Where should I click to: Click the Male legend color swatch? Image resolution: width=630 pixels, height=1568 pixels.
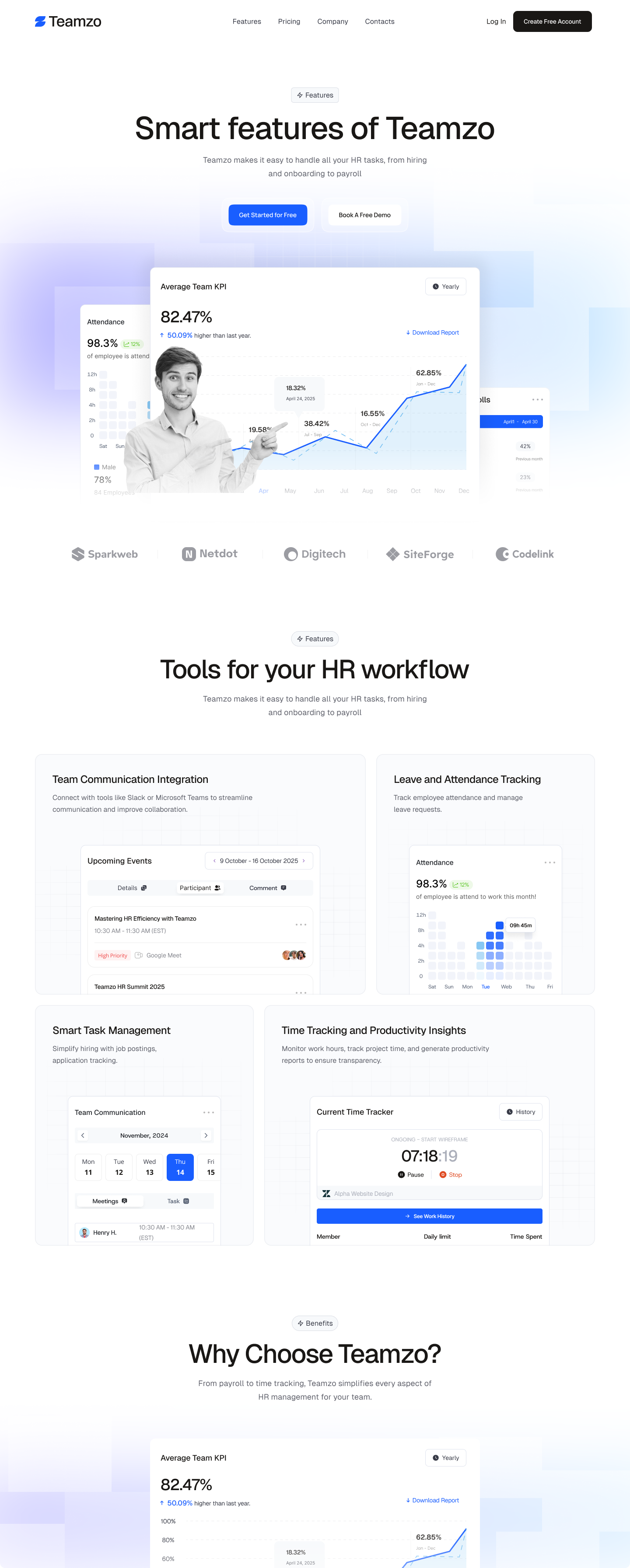tap(96, 468)
